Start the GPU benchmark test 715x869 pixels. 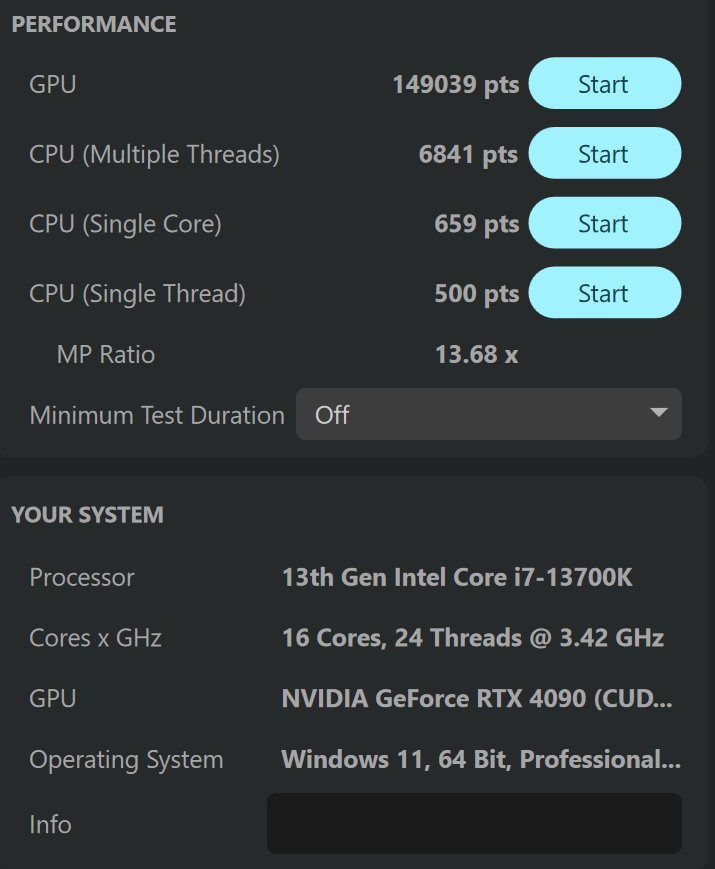click(x=605, y=83)
